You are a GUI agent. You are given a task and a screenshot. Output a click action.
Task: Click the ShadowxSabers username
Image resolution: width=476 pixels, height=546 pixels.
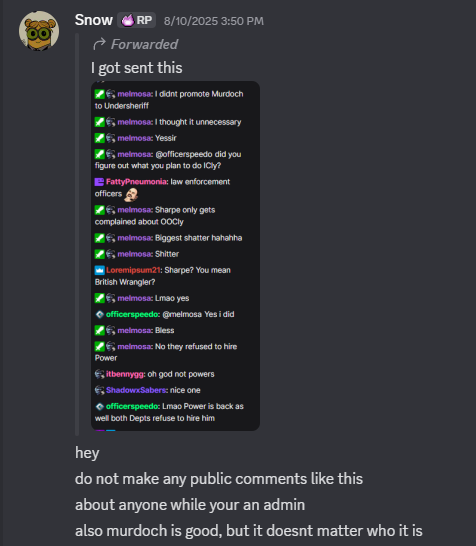[137, 390]
